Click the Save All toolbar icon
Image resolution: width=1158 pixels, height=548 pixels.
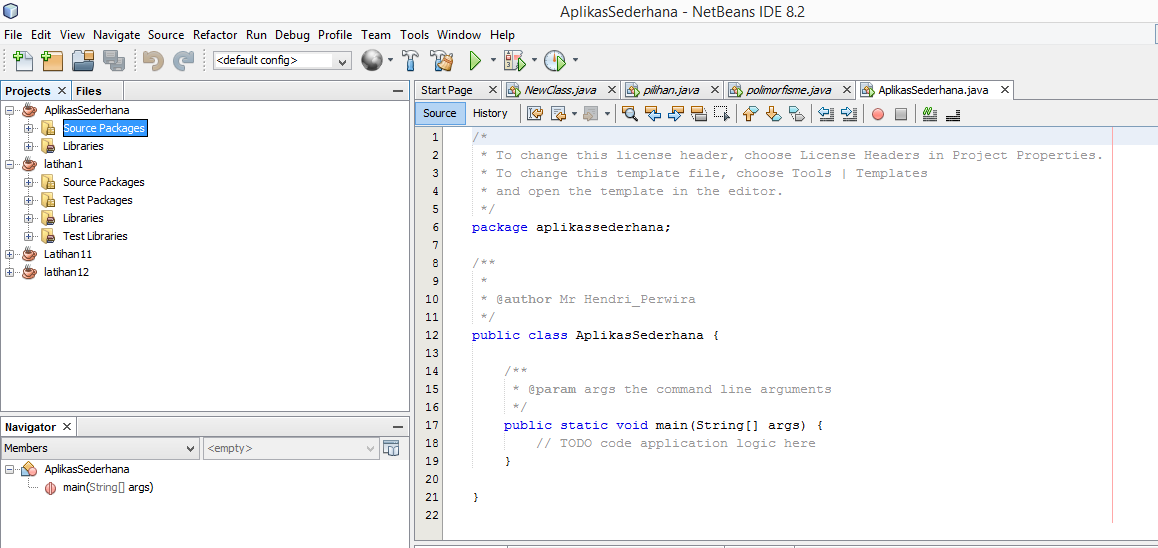pyautogui.click(x=113, y=61)
